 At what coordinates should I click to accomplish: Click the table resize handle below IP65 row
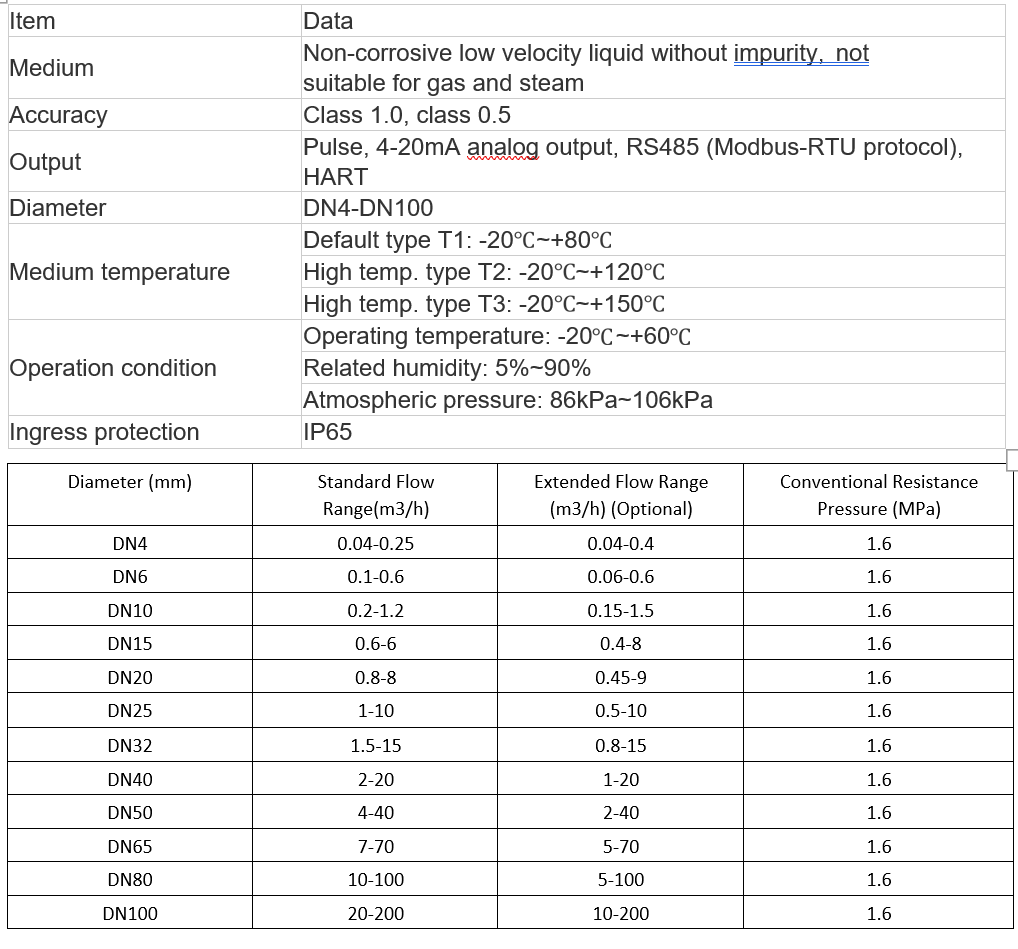1011,456
